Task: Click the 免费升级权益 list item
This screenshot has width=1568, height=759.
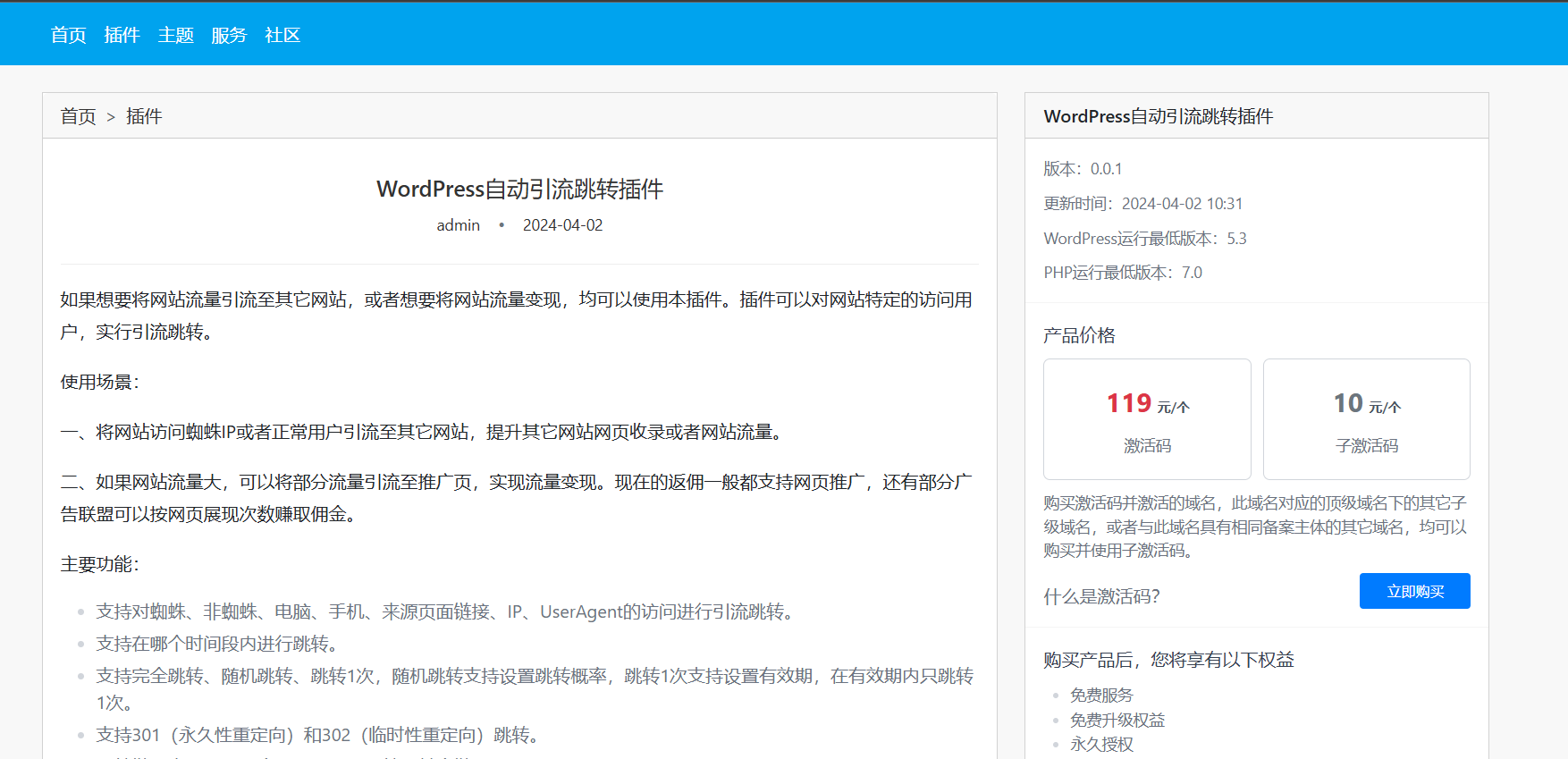Action: [x=1117, y=721]
